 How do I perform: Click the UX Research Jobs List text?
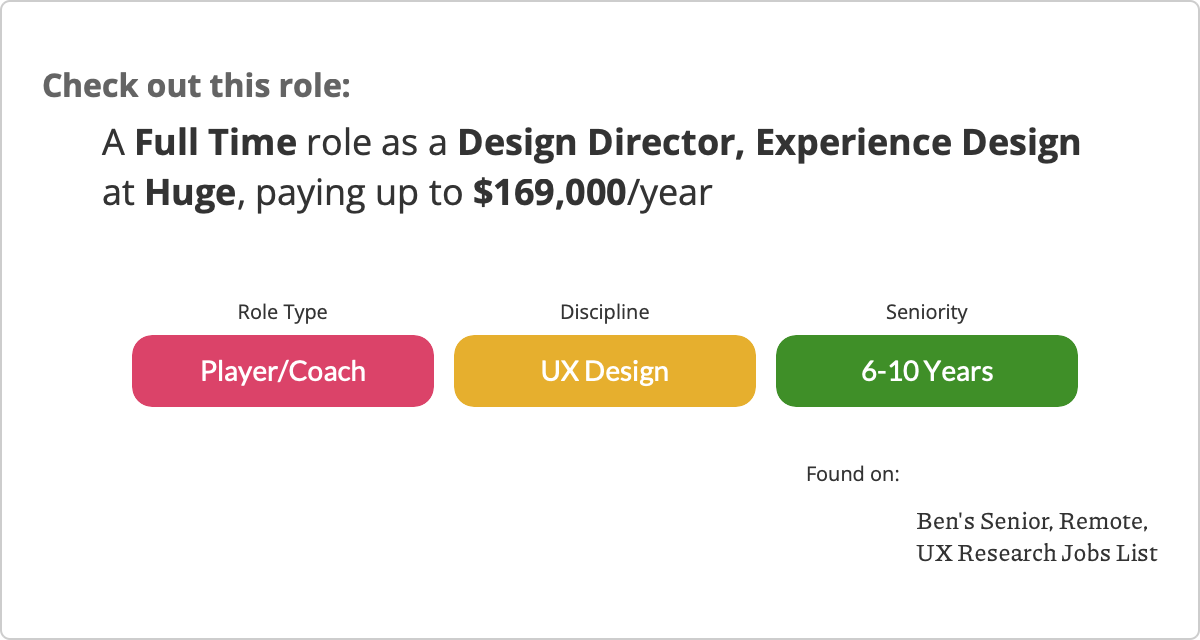point(1037,552)
